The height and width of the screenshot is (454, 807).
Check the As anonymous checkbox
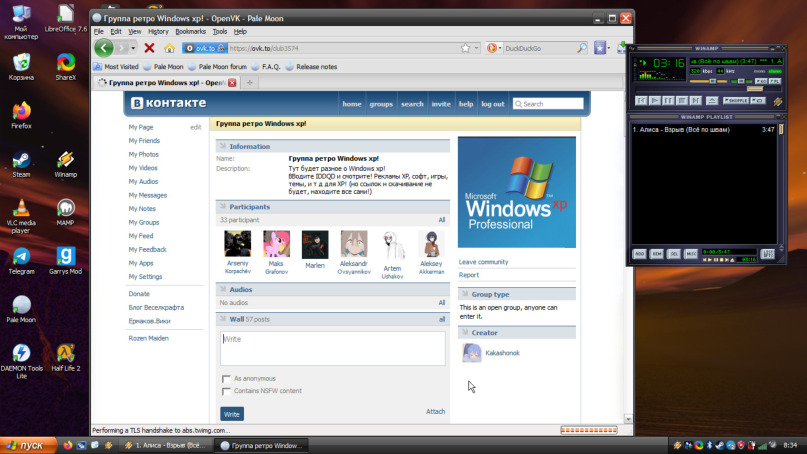tap(225, 379)
